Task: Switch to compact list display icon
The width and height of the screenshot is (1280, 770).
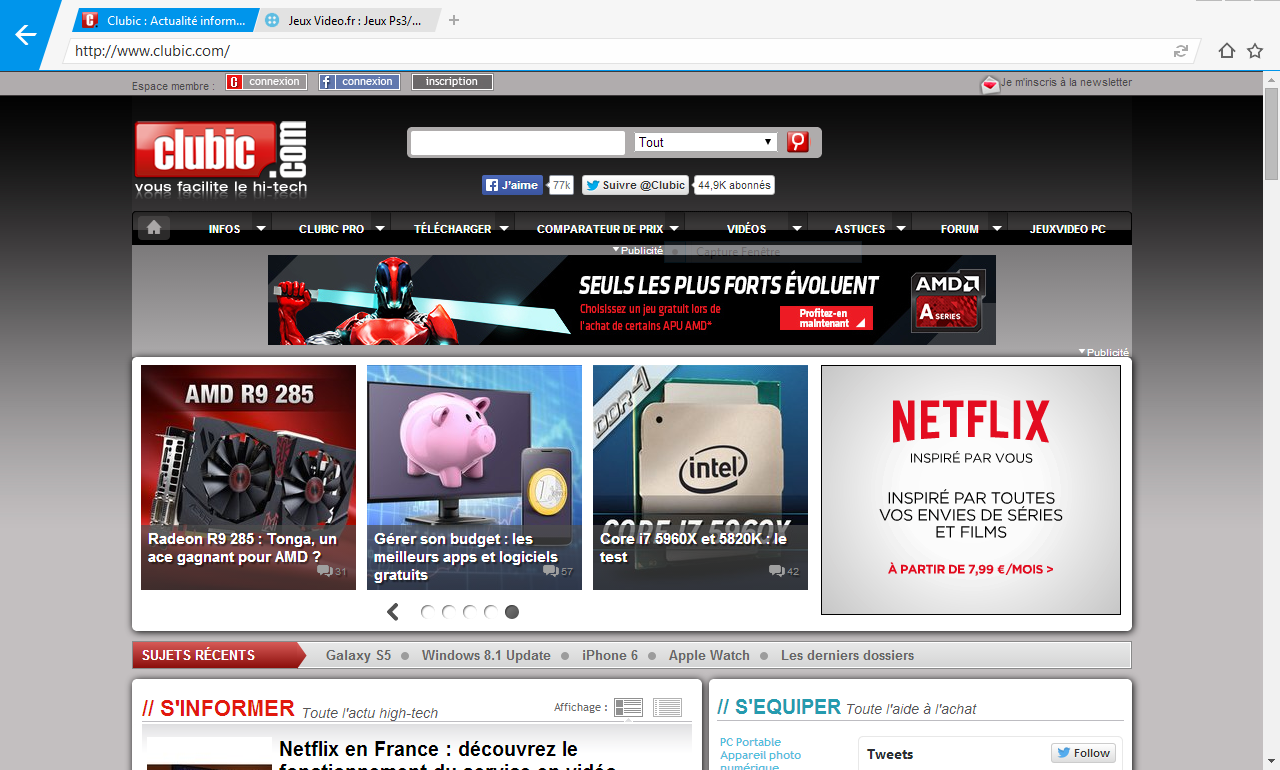Action: 667,708
